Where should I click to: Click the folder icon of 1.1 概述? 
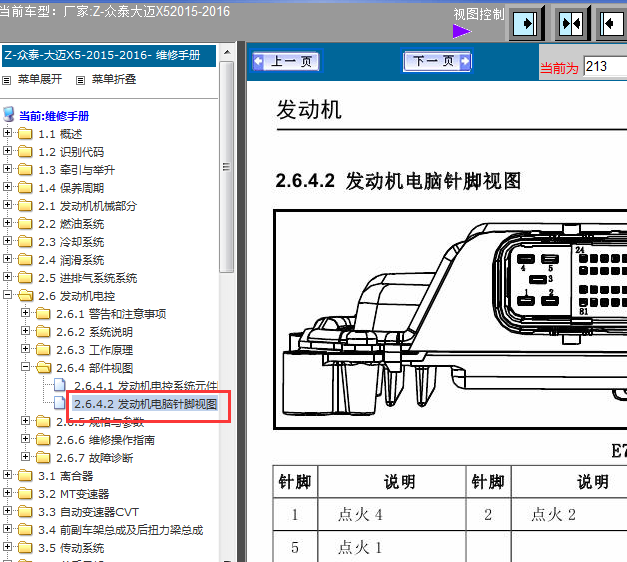[25, 134]
